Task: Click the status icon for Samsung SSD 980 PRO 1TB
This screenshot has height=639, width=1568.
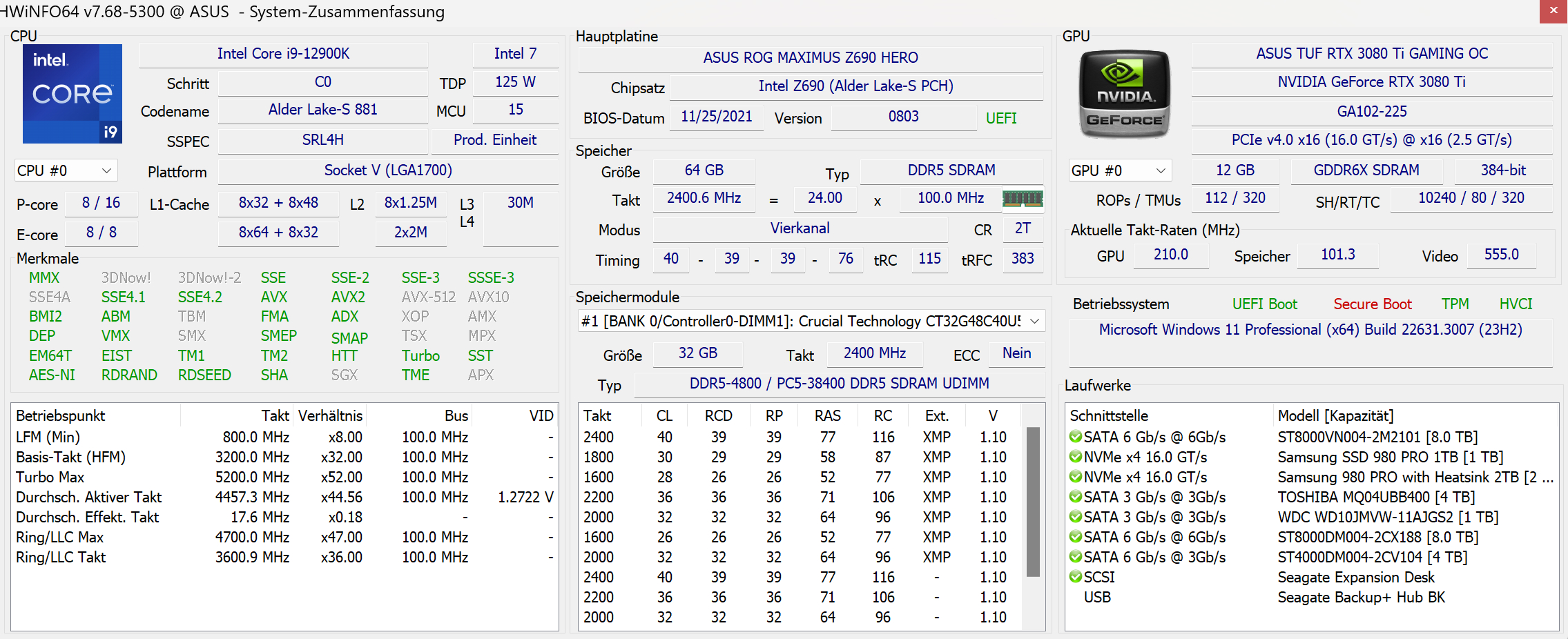Action: [x=1076, y=457]
